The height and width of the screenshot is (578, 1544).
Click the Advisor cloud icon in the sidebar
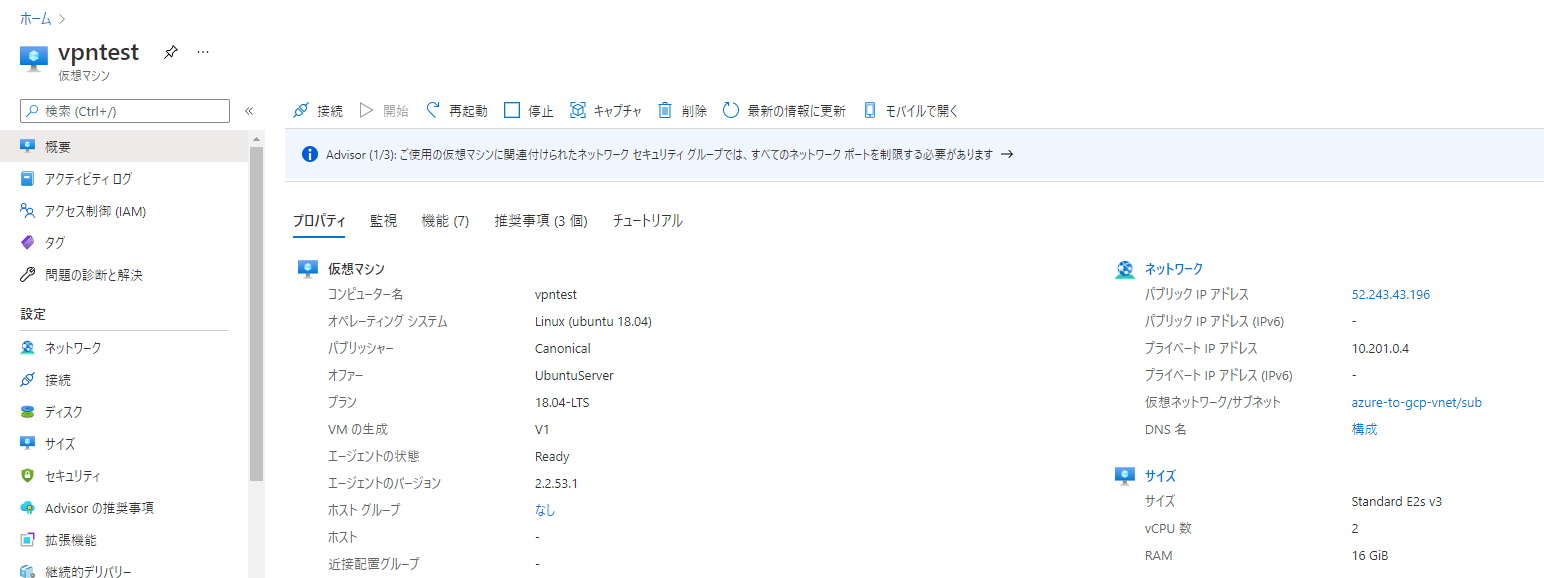[28, 508]
